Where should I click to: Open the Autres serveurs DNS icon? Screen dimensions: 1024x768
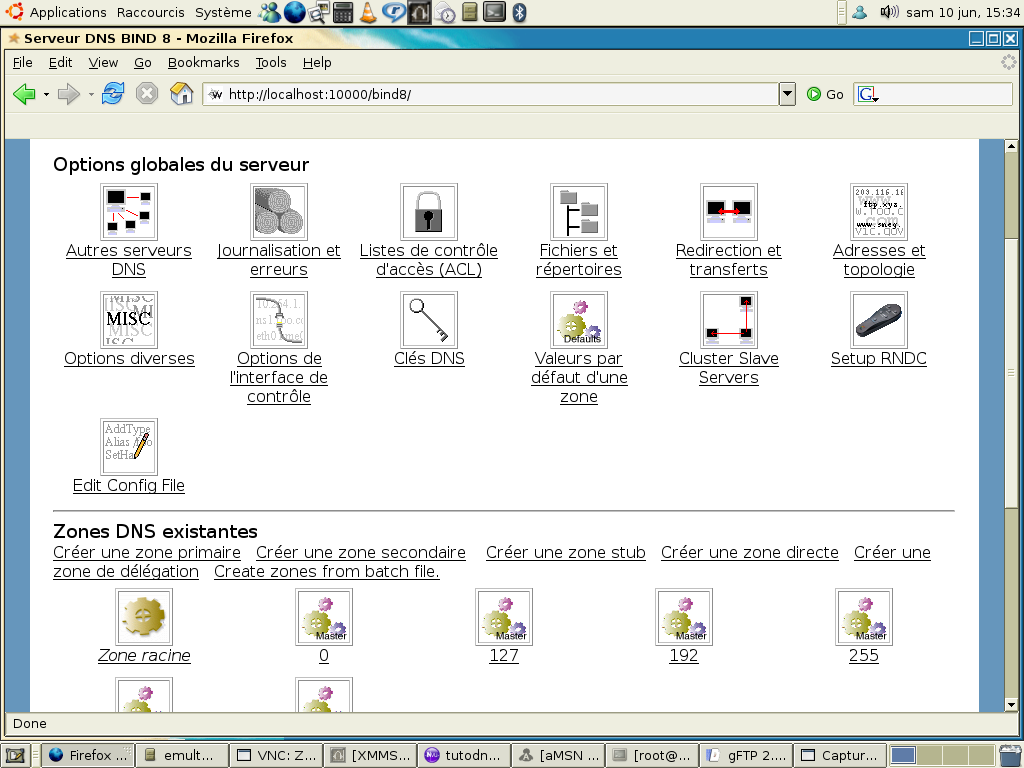[129, 212]
